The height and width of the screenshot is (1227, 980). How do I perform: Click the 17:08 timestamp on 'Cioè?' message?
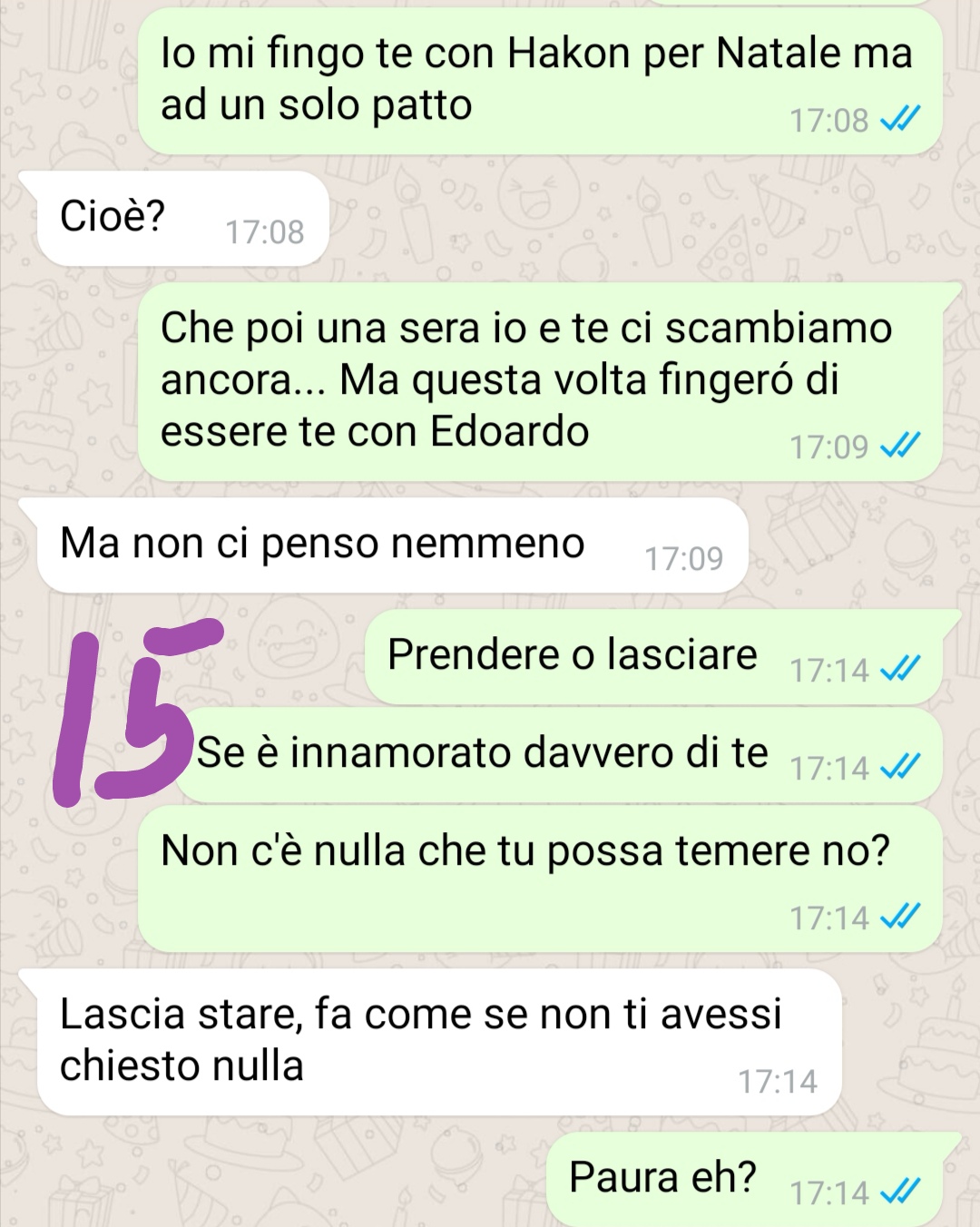tap(264, 232)
